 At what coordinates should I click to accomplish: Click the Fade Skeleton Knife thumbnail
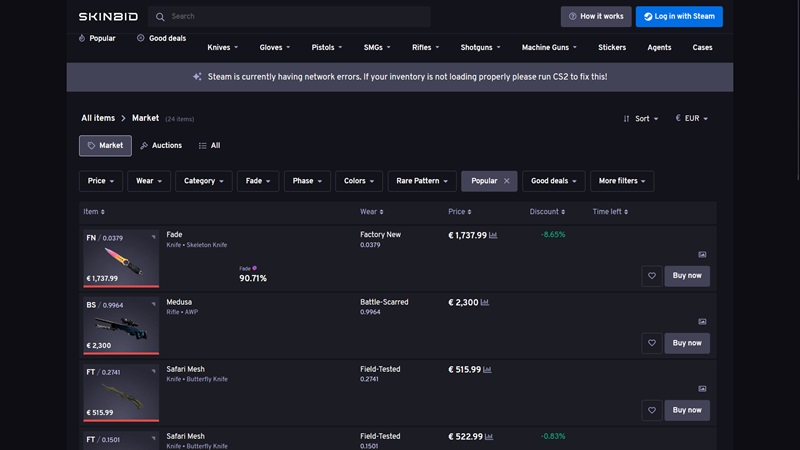click(x=121, y=259)
